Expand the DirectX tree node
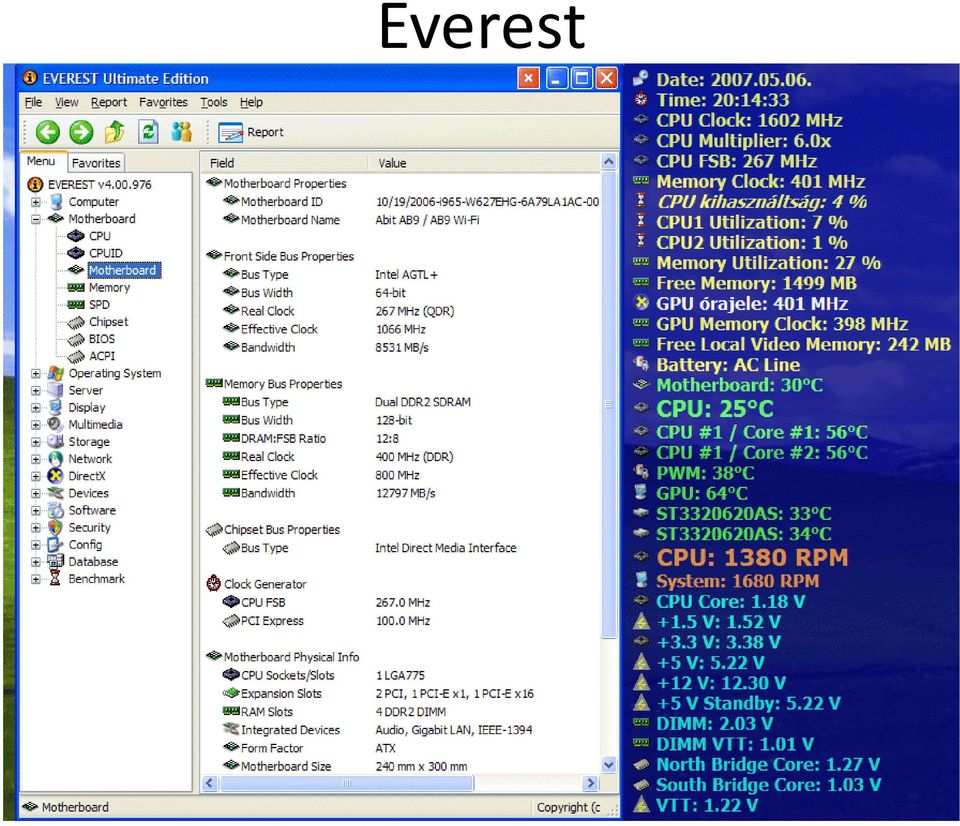The image size is (960, 826). point(36,476)
